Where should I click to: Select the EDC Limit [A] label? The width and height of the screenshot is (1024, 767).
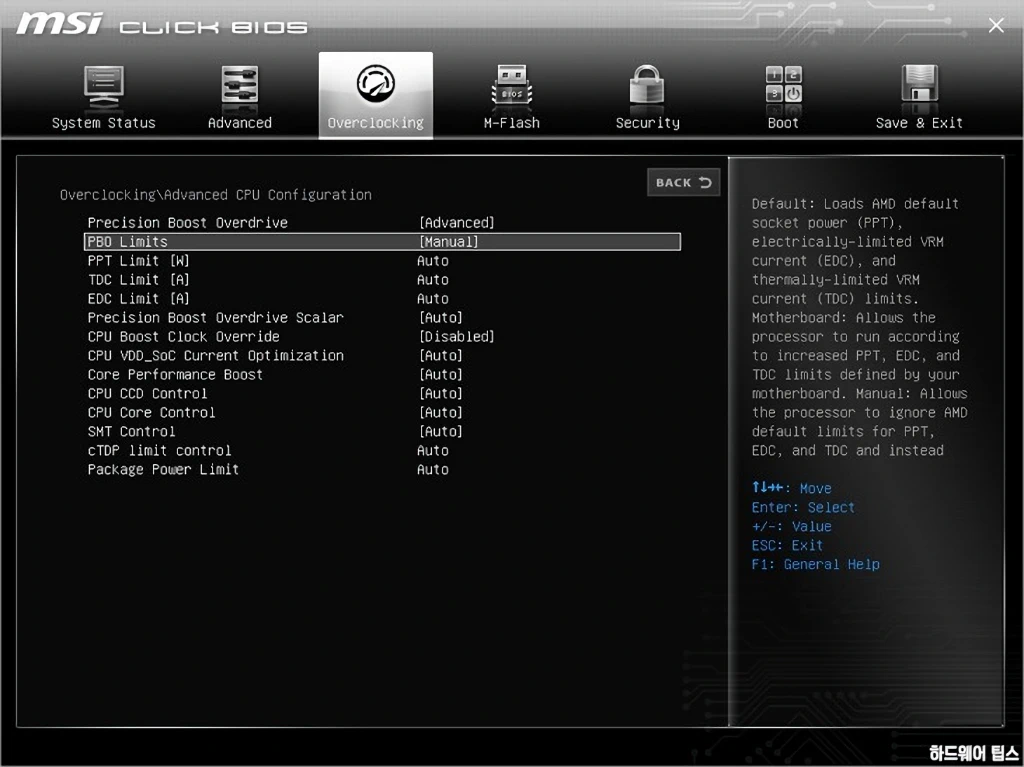[x=138, y=299]
